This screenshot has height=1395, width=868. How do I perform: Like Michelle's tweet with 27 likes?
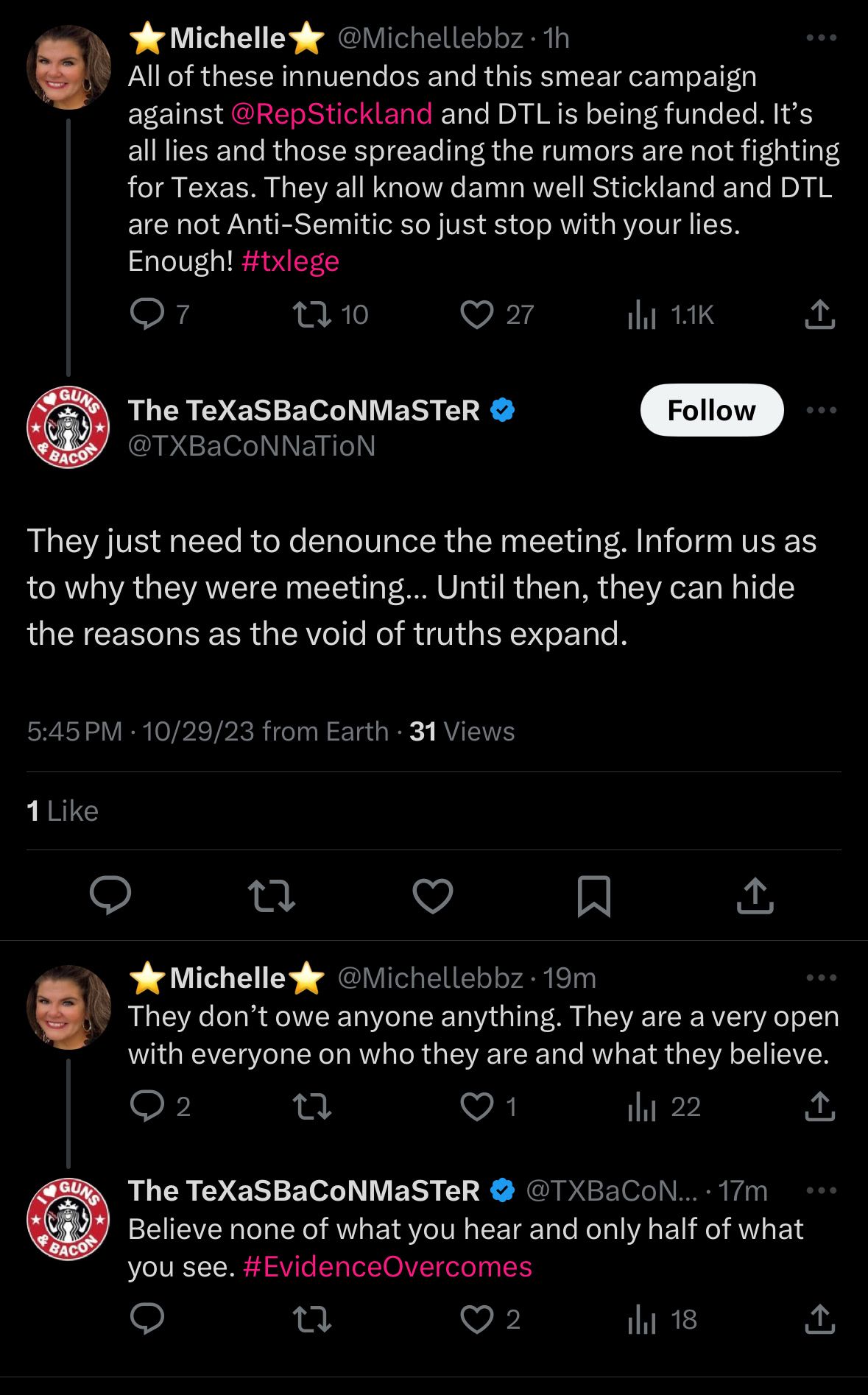click(x=477, y=315)
